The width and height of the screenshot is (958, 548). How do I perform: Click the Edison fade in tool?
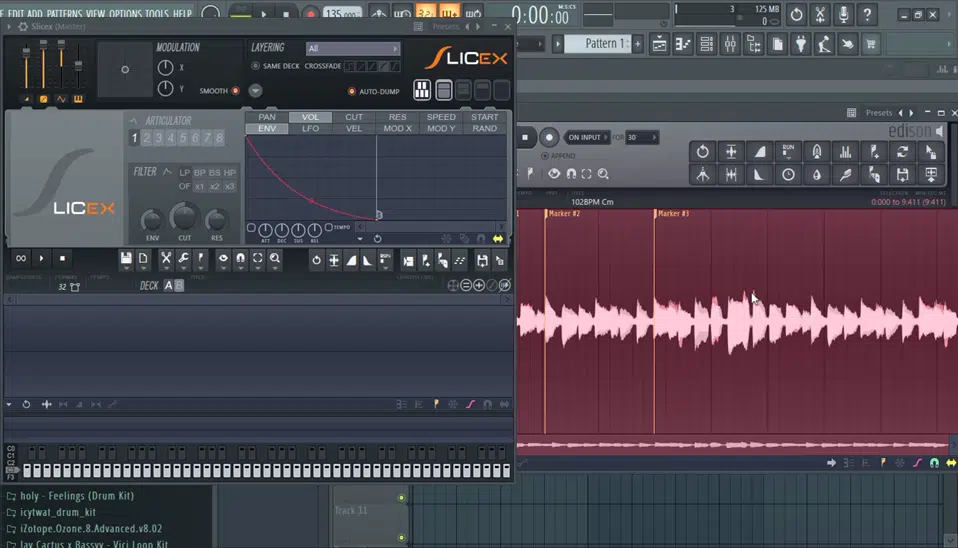(759, 152)
